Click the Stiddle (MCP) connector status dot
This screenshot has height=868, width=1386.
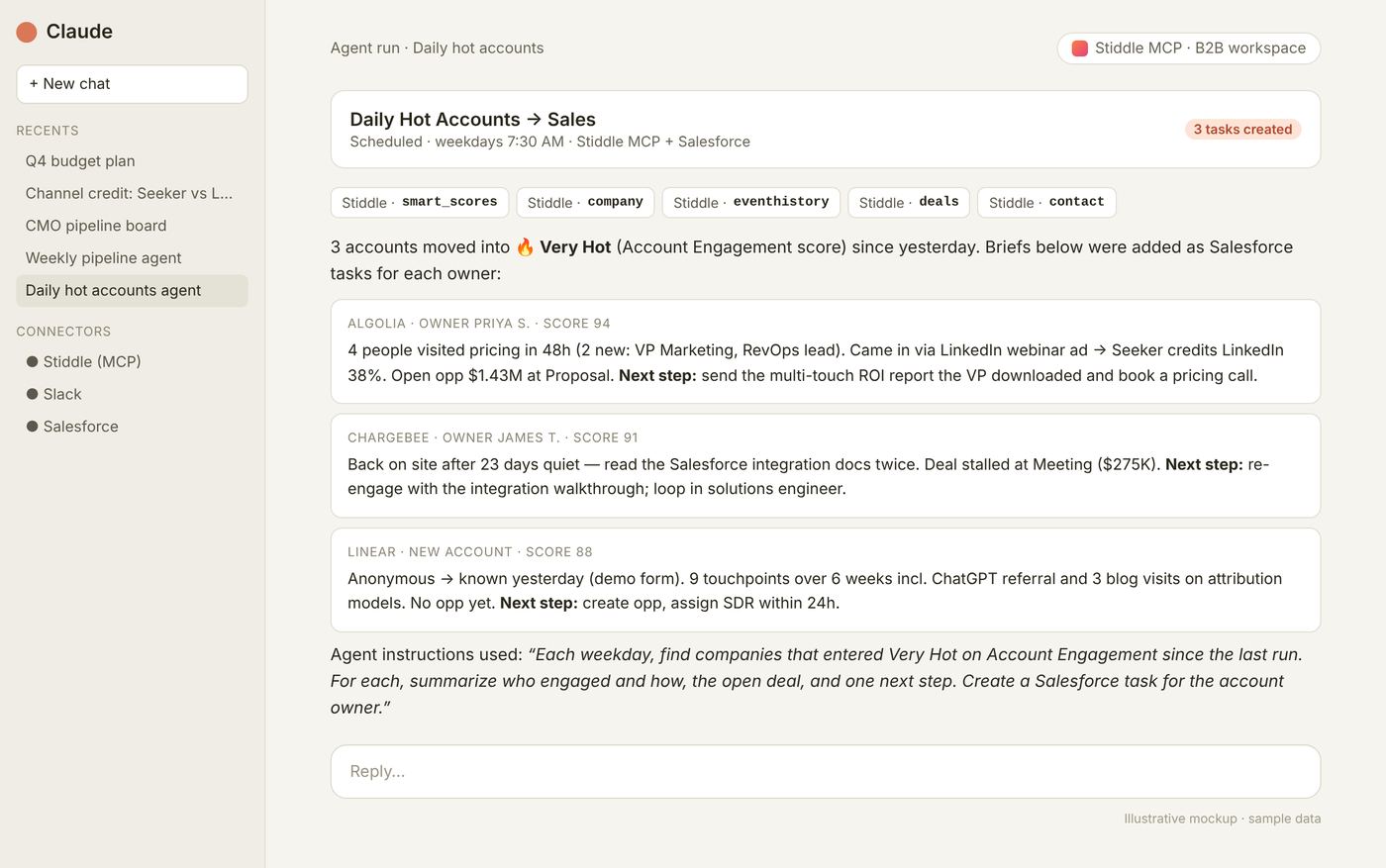[32, 362]
